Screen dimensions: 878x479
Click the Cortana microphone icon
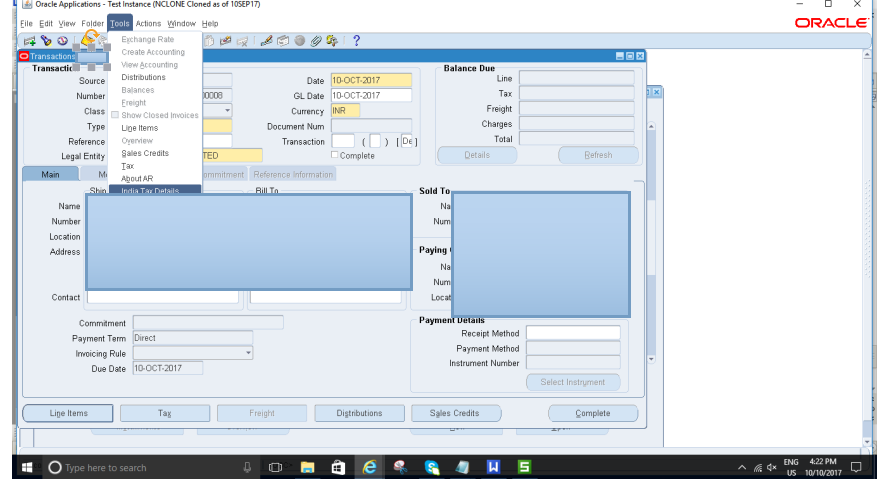tap(247, 467)
